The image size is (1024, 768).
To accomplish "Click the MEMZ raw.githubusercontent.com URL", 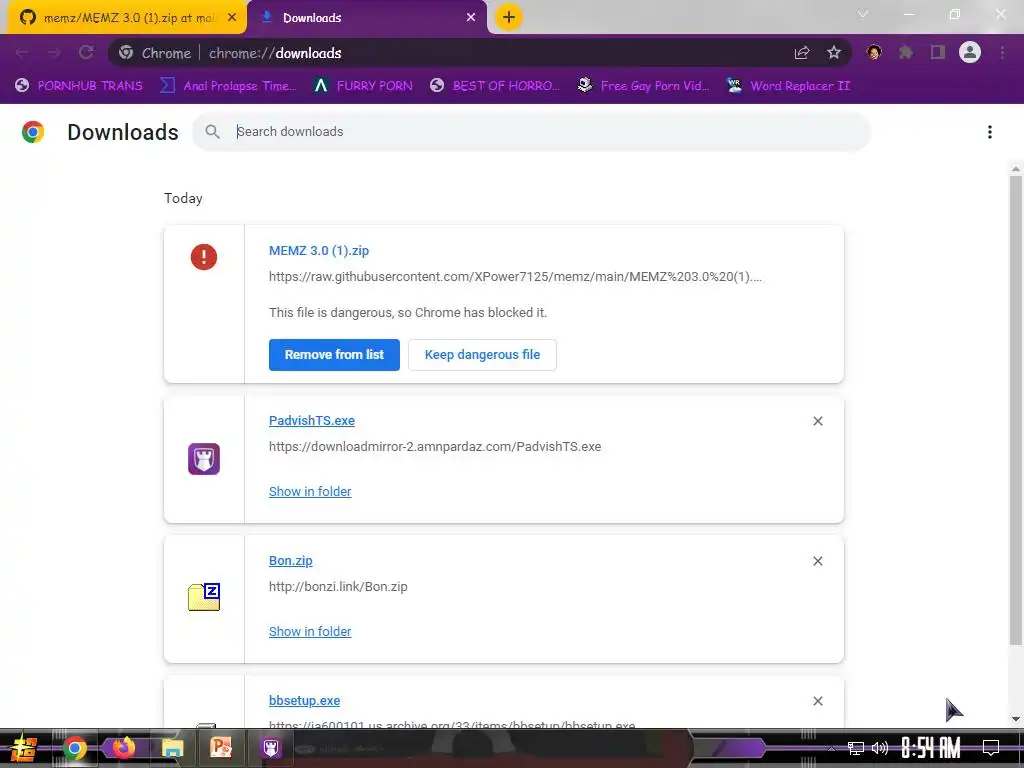I will click(x=515, y=277).
